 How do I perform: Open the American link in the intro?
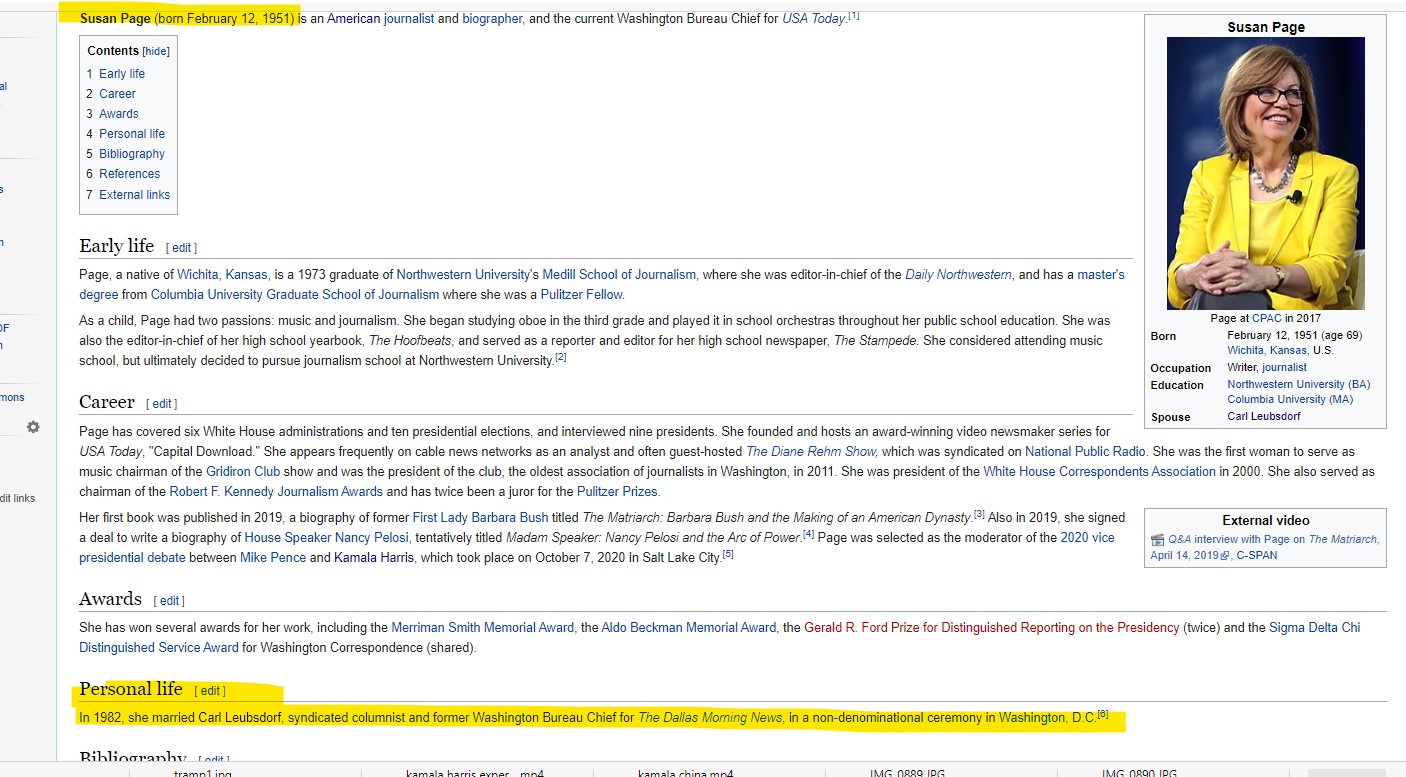pos(353,19)
